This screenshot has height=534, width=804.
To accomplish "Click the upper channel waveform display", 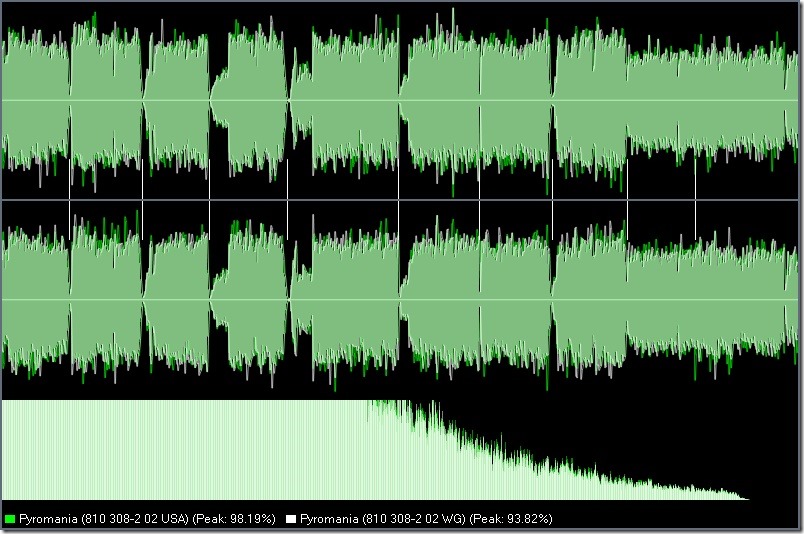I will point(400,101).
